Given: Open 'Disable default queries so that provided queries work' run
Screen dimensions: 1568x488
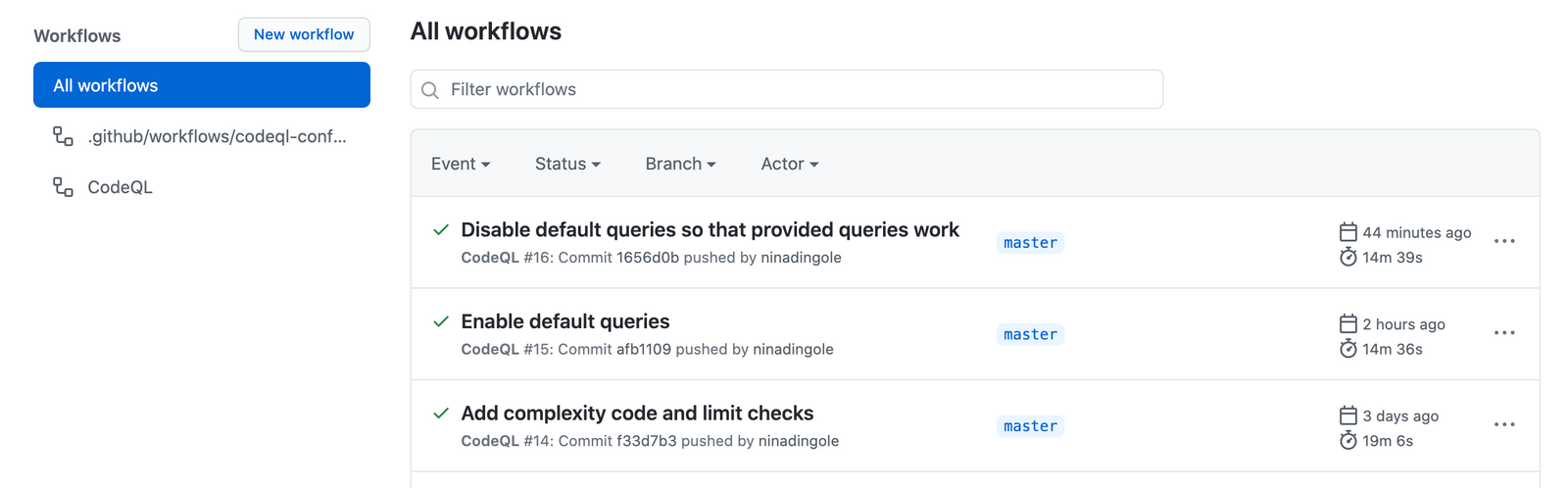Looking at the screenshot, I should pos(710,230).
